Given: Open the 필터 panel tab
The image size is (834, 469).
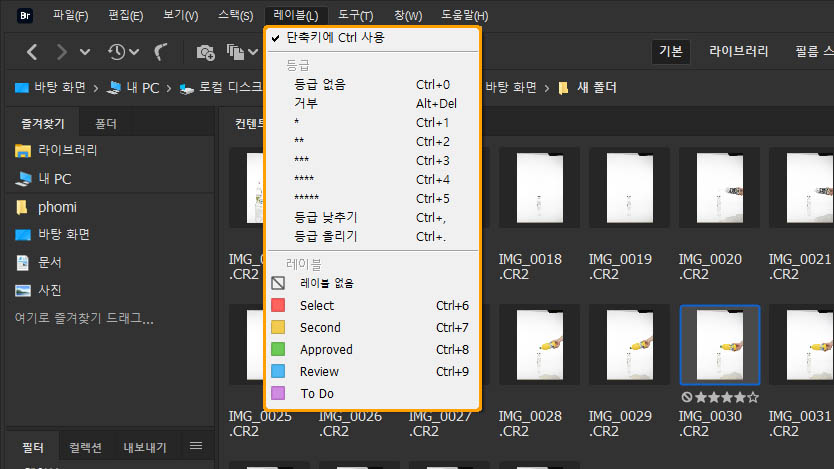Looking at the screenshot, I should point(32,448).
